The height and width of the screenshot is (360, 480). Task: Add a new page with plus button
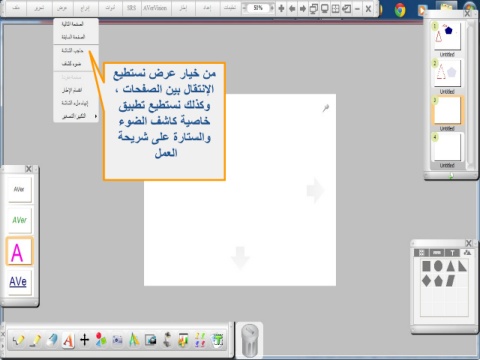click(281, 8)
